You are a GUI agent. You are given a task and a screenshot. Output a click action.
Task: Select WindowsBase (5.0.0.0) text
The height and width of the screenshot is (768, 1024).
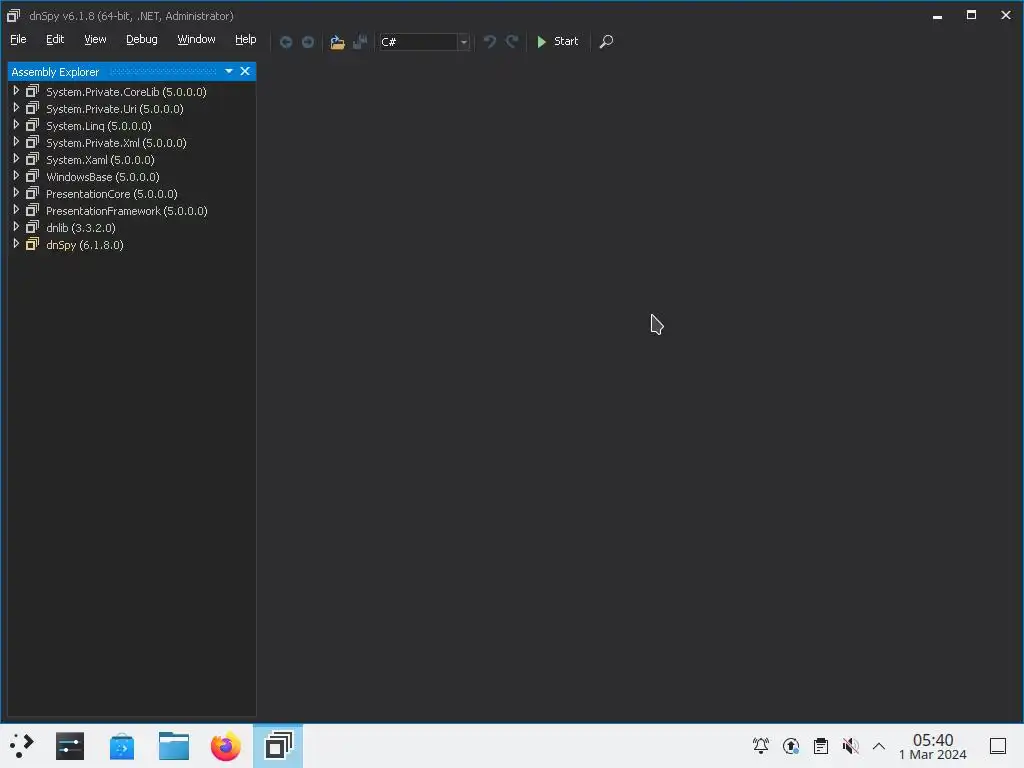(103, 177)
